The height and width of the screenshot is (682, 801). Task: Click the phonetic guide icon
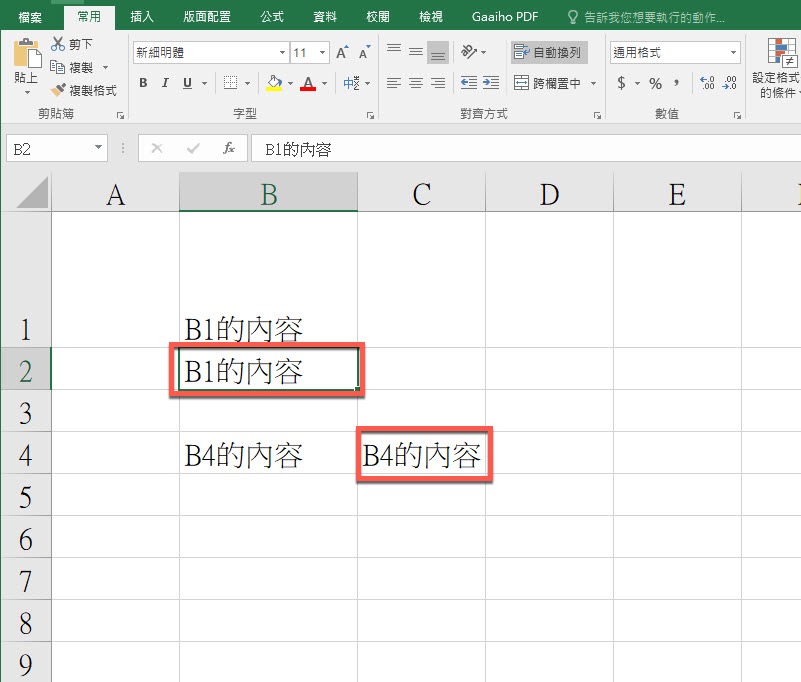click(351, 83)
